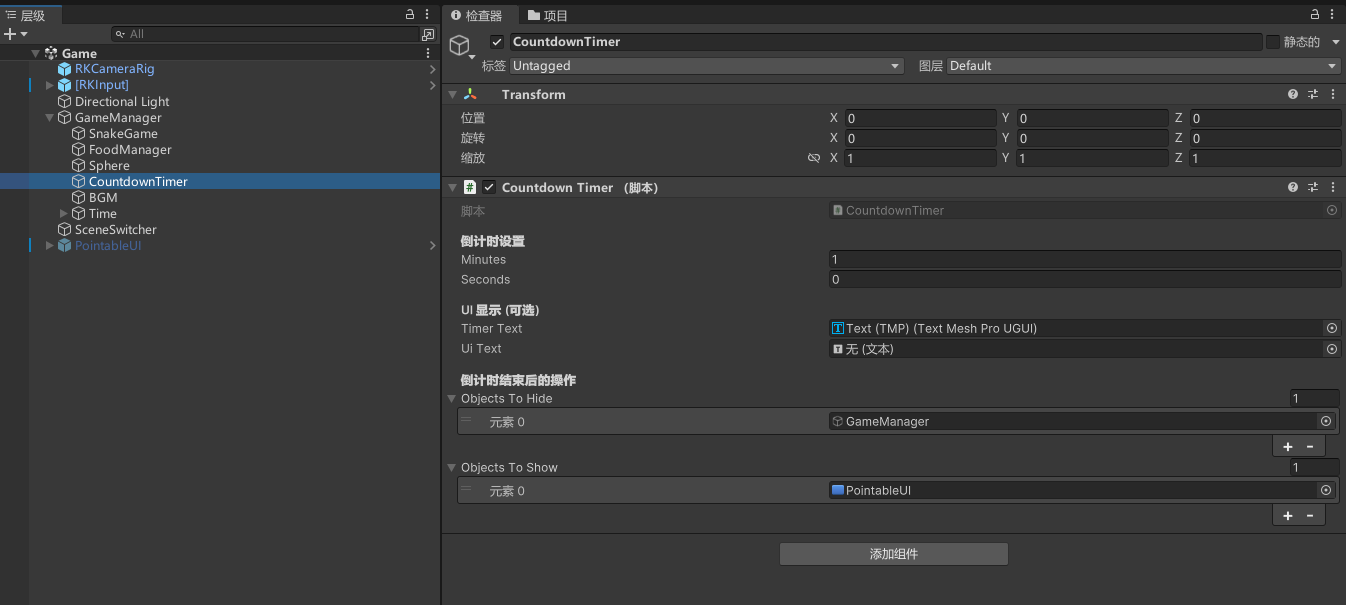Click the Countdown Timer script help icon
The width and height of the screenshot is (1346, 605).
point(1293,187)
